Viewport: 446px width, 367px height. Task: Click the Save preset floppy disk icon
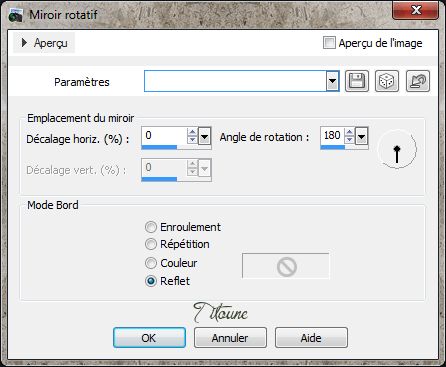tap(357, 81)
